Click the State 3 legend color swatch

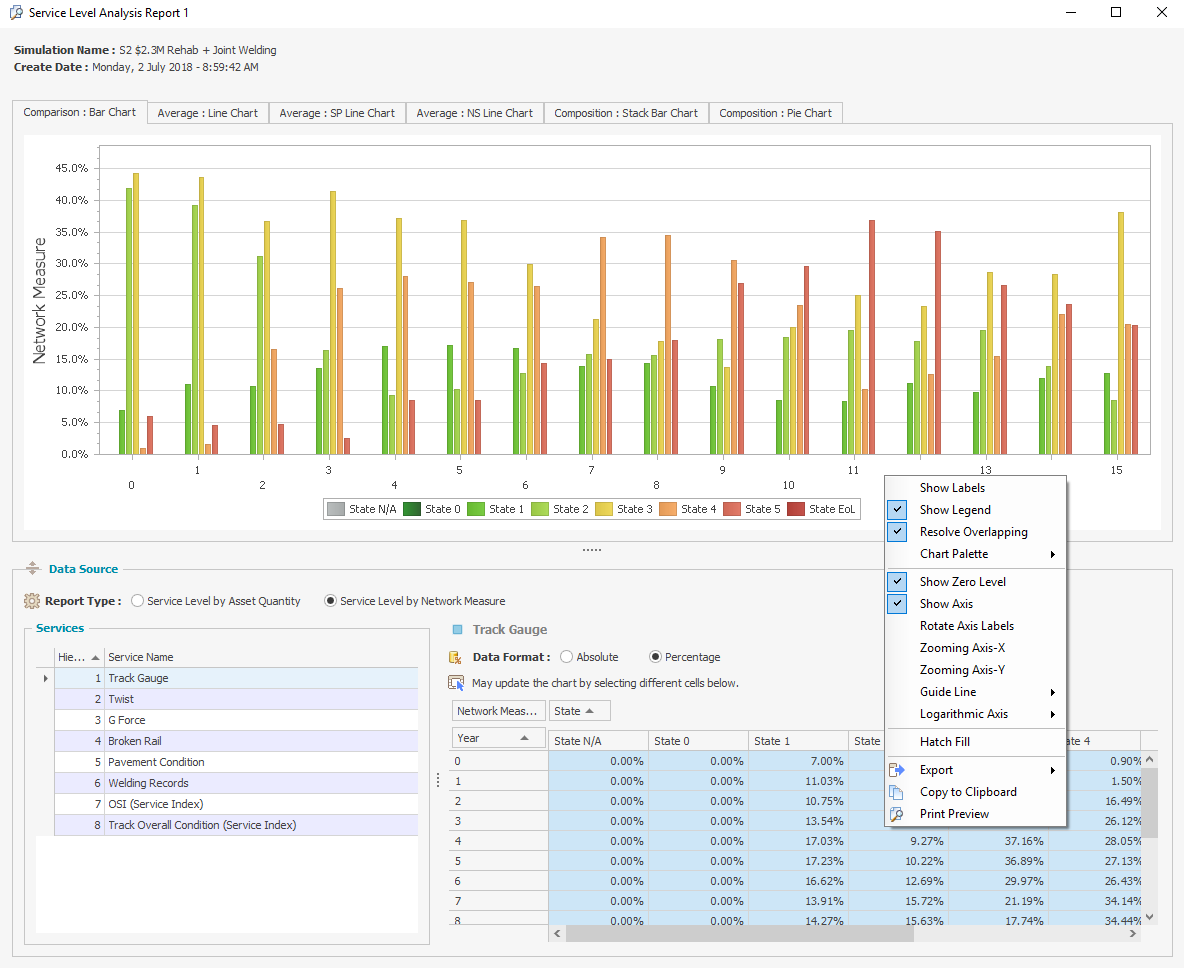[x=602, y=509]
